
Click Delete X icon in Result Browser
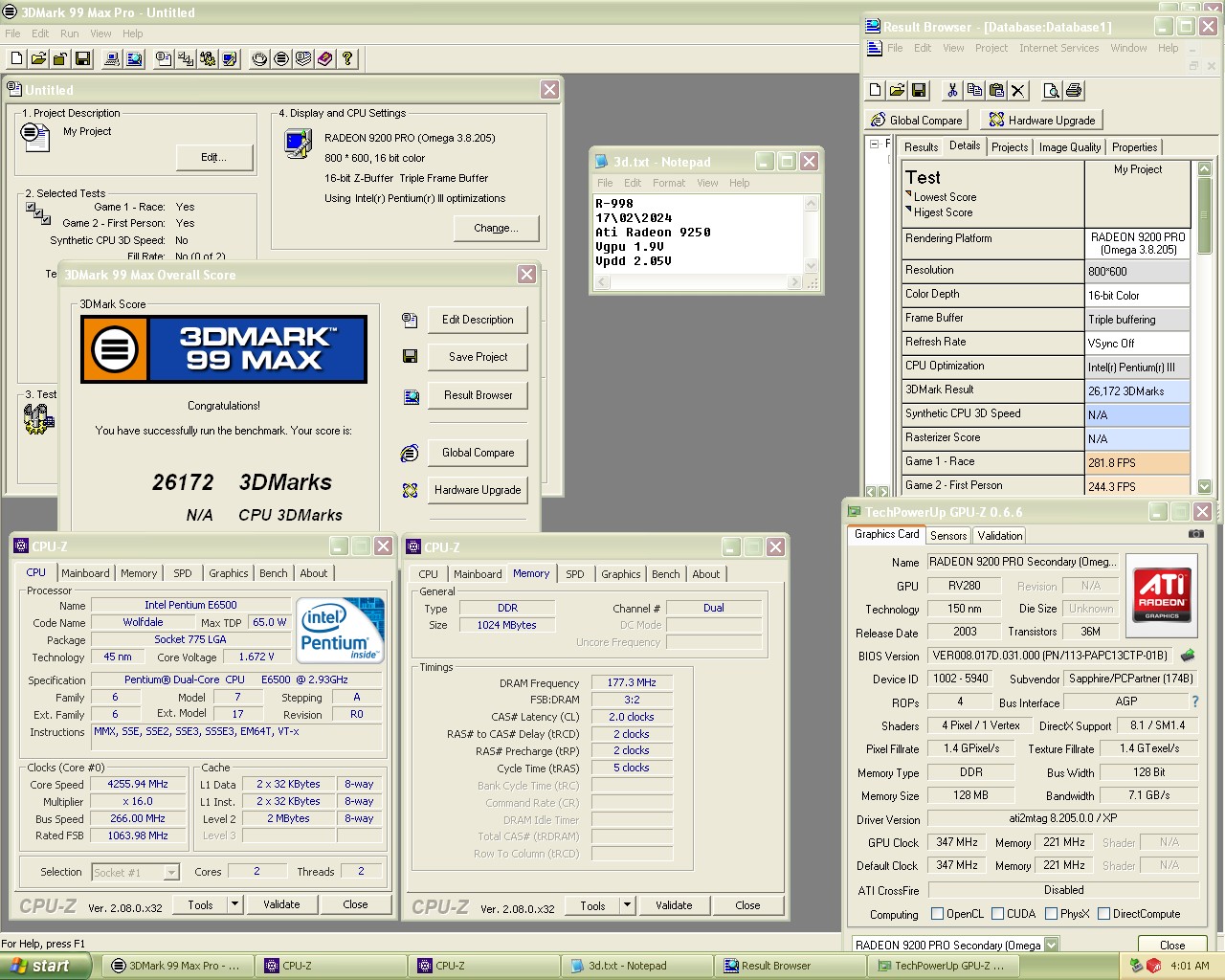click(x=1018, y=90)
